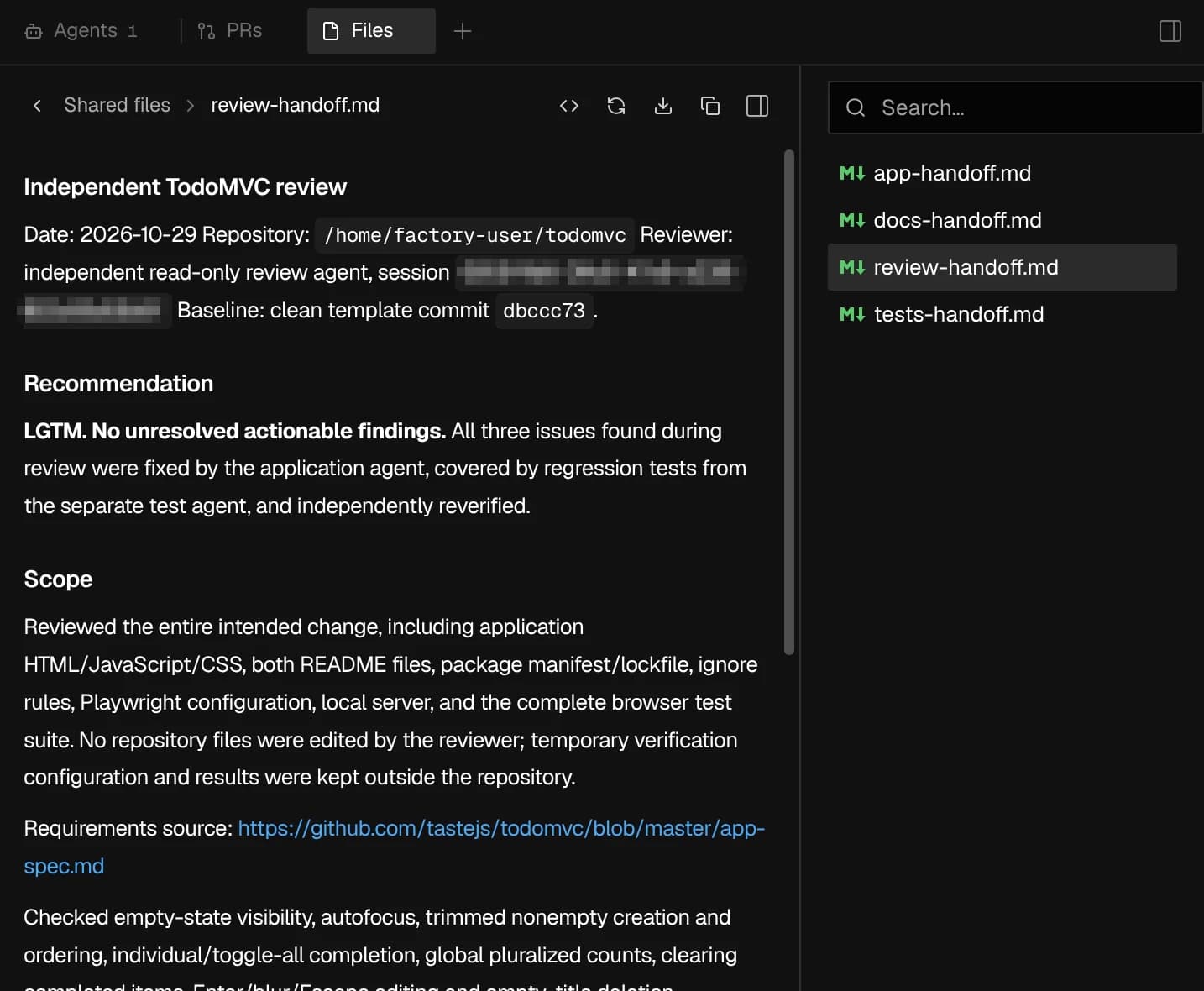
Task: Click the magnifier icon in Search box
Action: [856, 107]
